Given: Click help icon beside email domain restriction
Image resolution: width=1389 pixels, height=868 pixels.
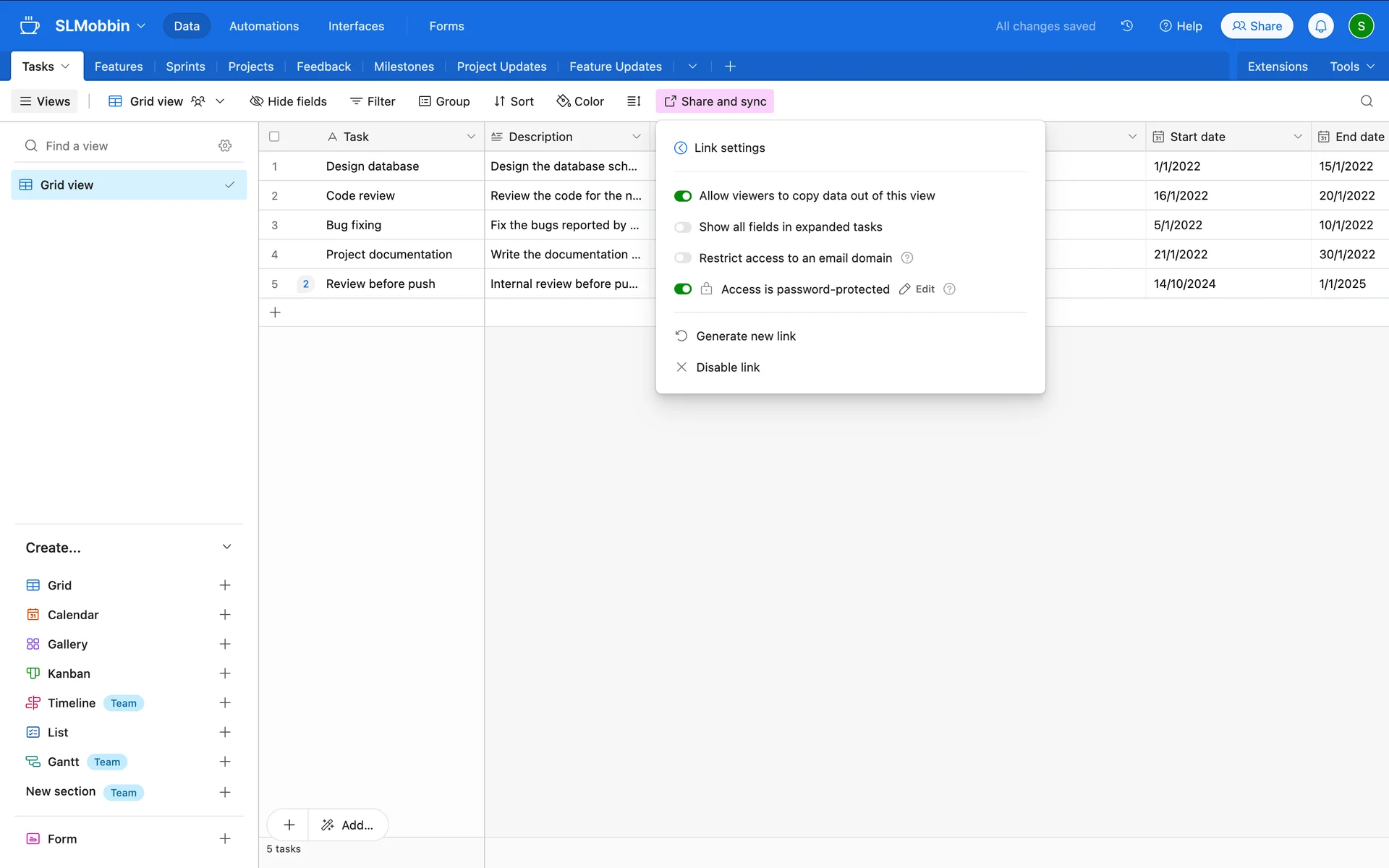Looking at the screenshot, I should pyautogui.click(x=907, y=258).
